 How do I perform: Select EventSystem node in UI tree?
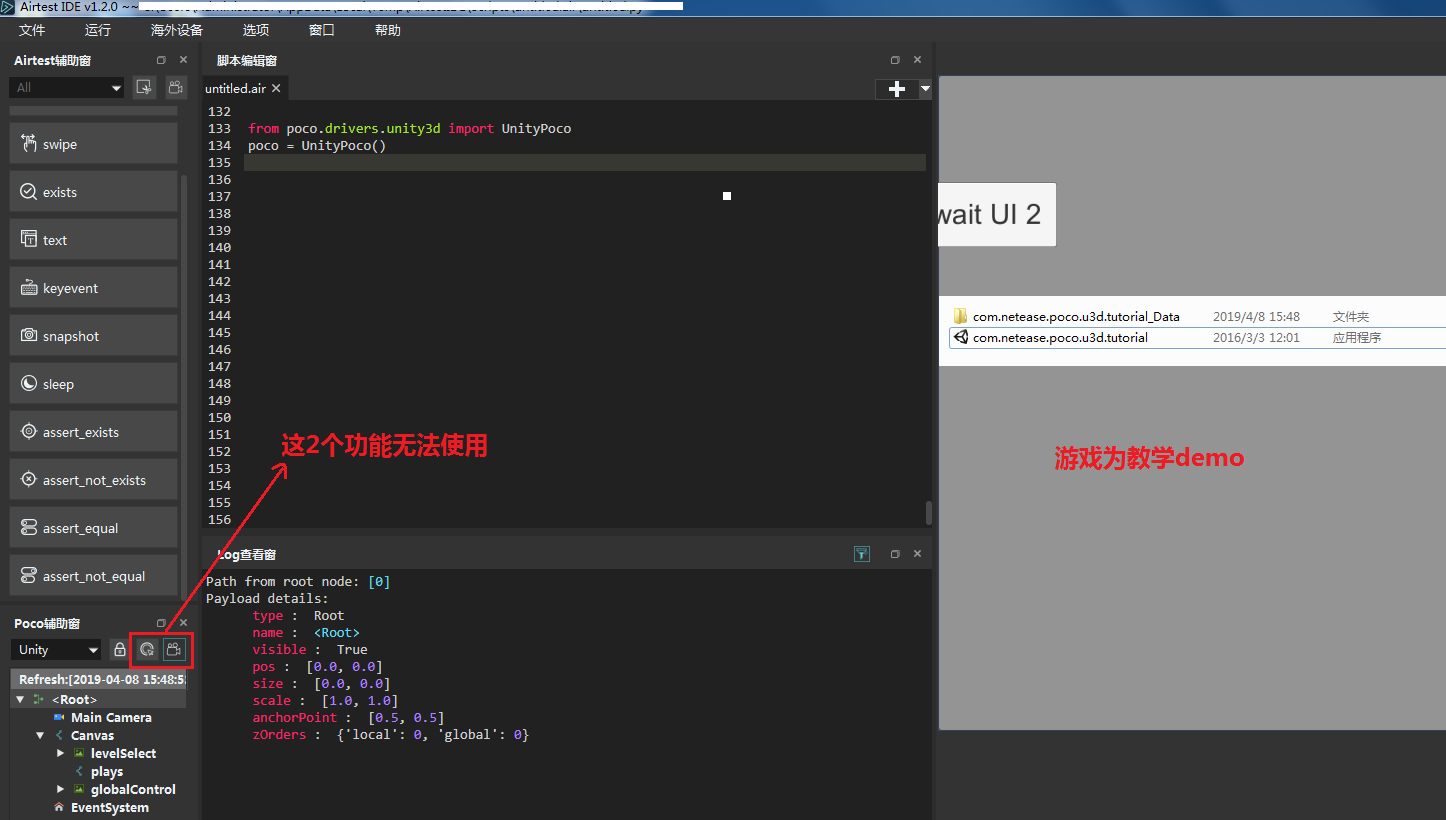tap(109, 807)
